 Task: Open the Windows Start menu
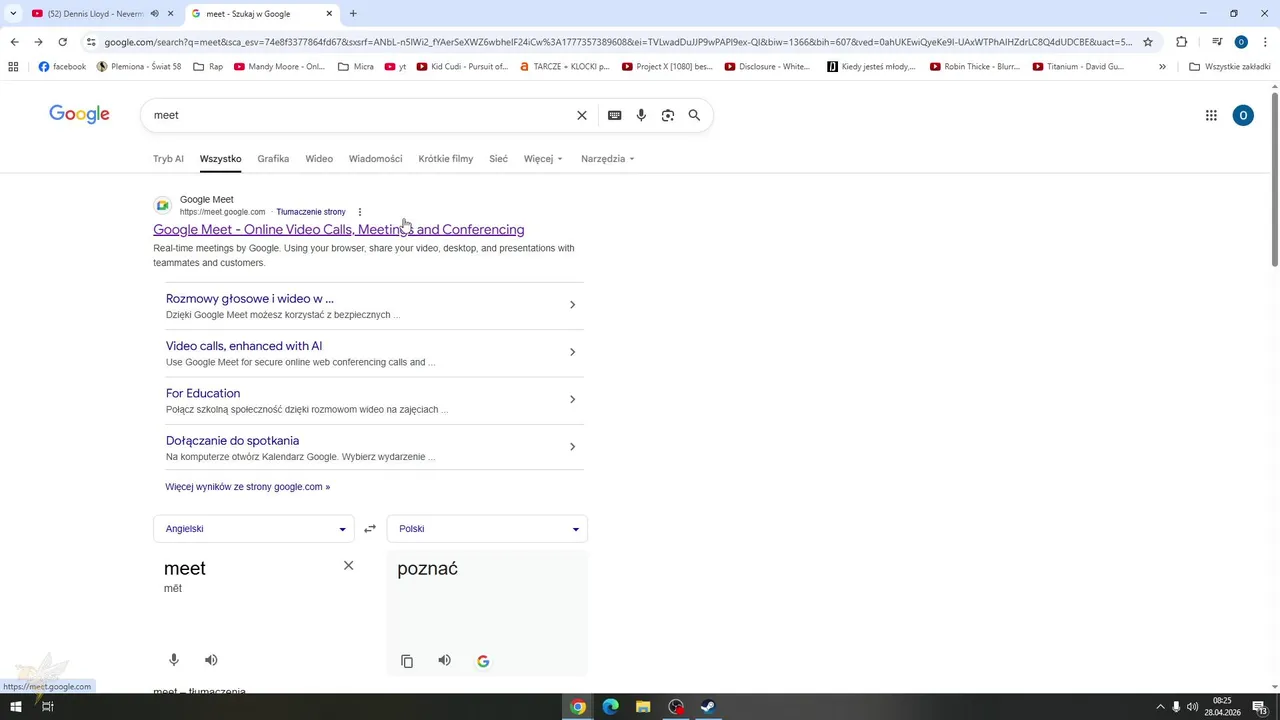pyautogui.click(x=16, y=707)
